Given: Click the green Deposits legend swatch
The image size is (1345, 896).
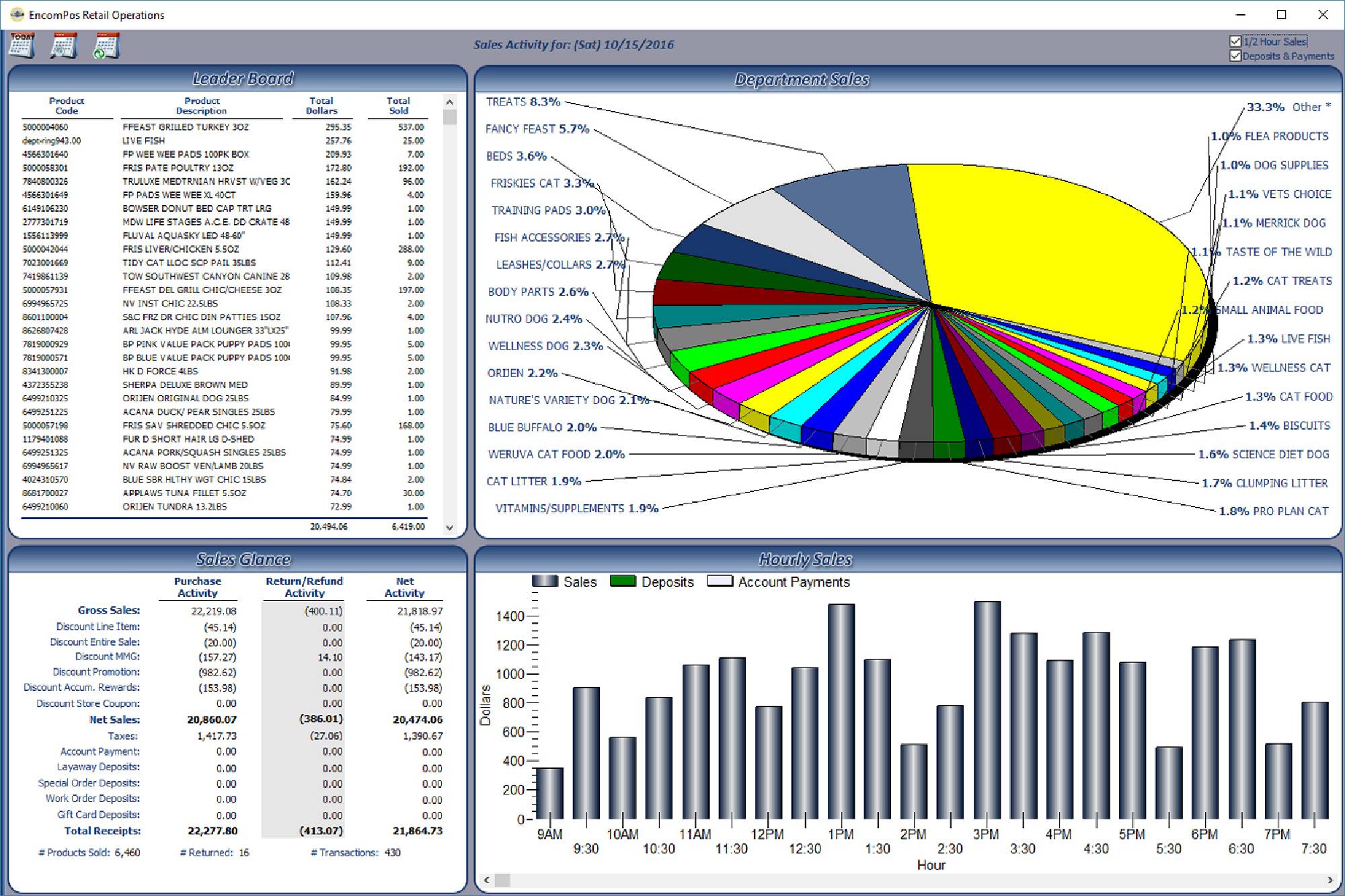Looking at the screenshot, I should coord(622,581).
